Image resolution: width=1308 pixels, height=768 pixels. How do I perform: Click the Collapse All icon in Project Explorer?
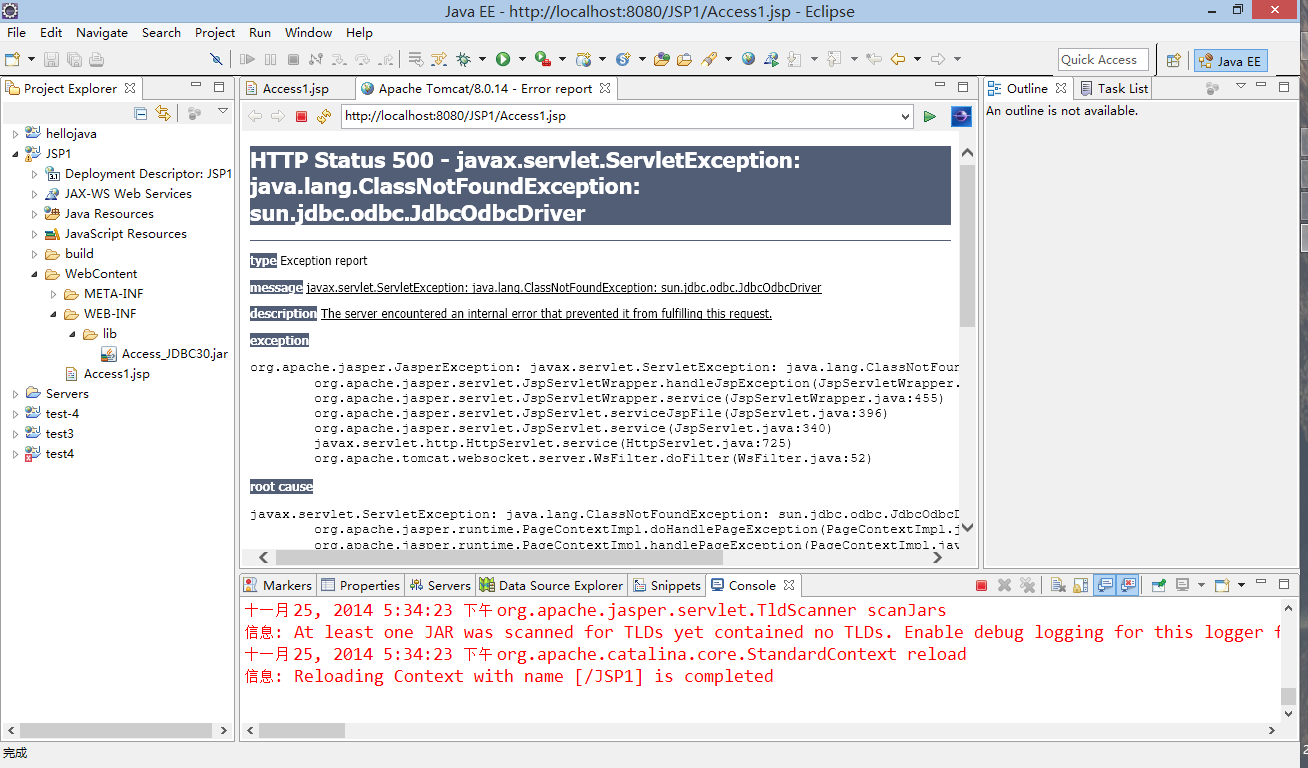click(x=140, y=113)
